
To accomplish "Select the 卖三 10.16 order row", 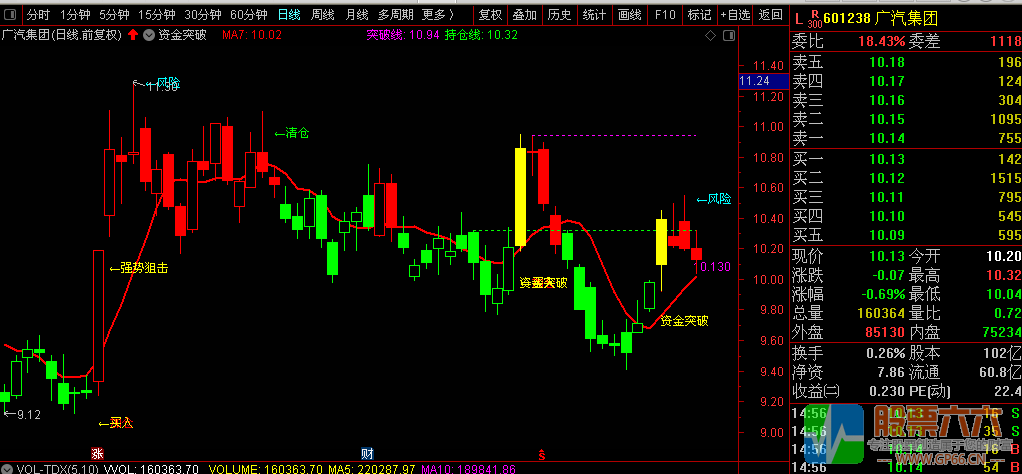I will coord(906,100).
